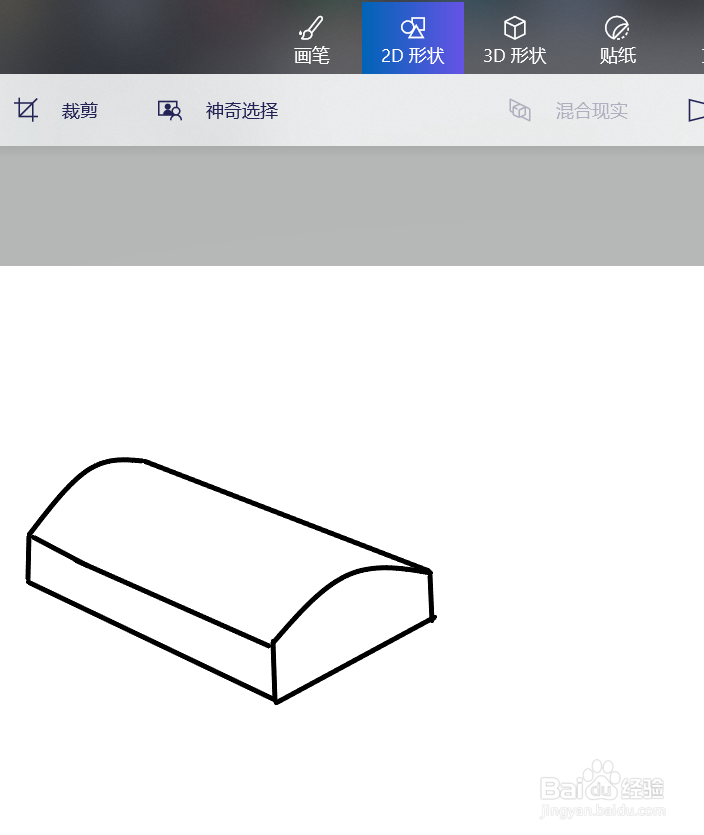Screen dimensions: 704x835
Task: Select the 2D 形状 tab
Action: [x=413, y=38]
